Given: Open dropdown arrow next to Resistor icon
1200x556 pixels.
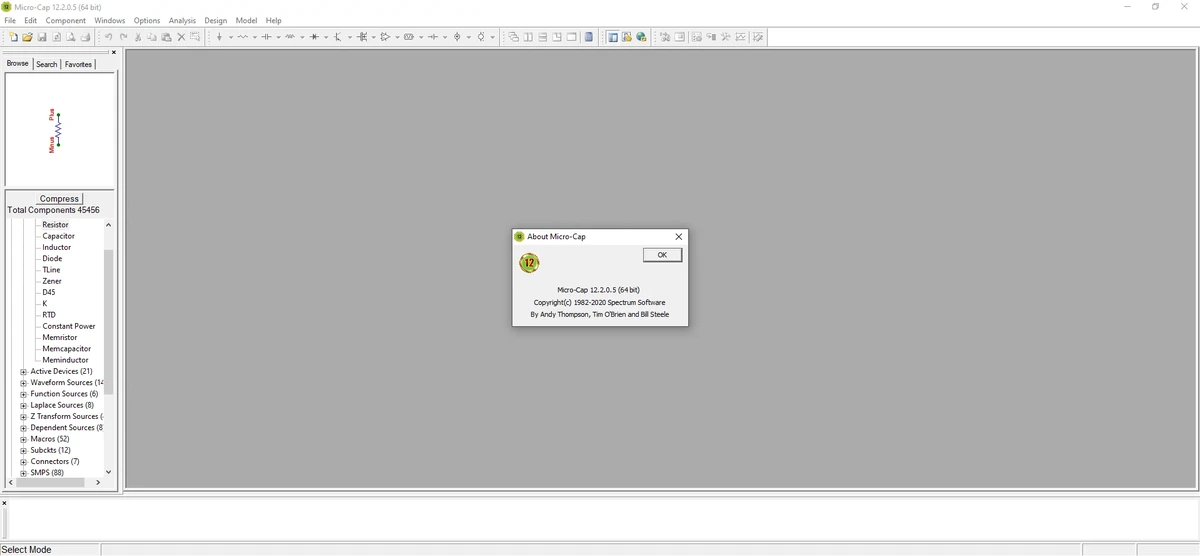Looking at the screenshot, I should tap(255, 37).
